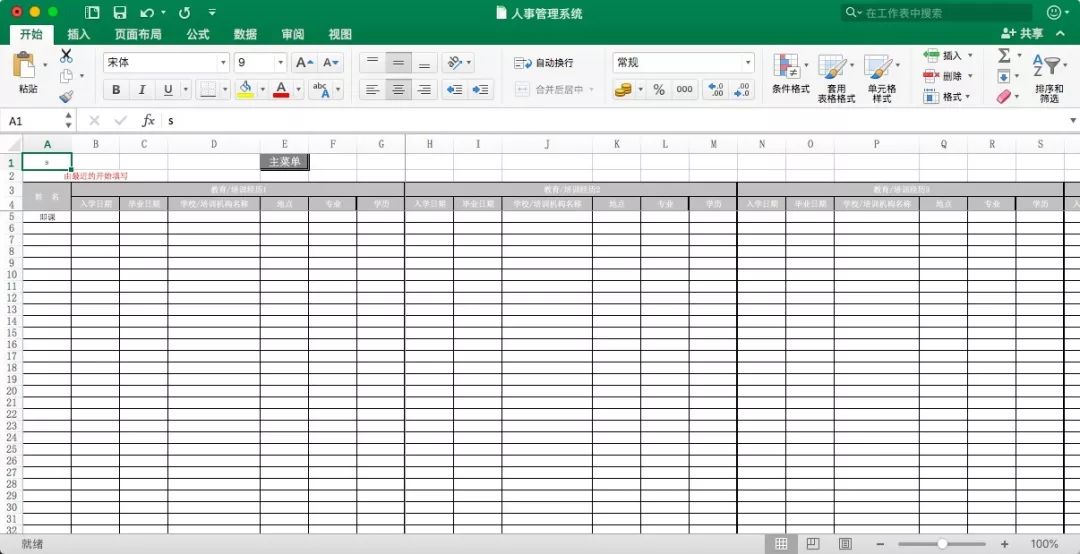Apply percent style format
Screen dimensions: 1080x554
tap(659, 90)
